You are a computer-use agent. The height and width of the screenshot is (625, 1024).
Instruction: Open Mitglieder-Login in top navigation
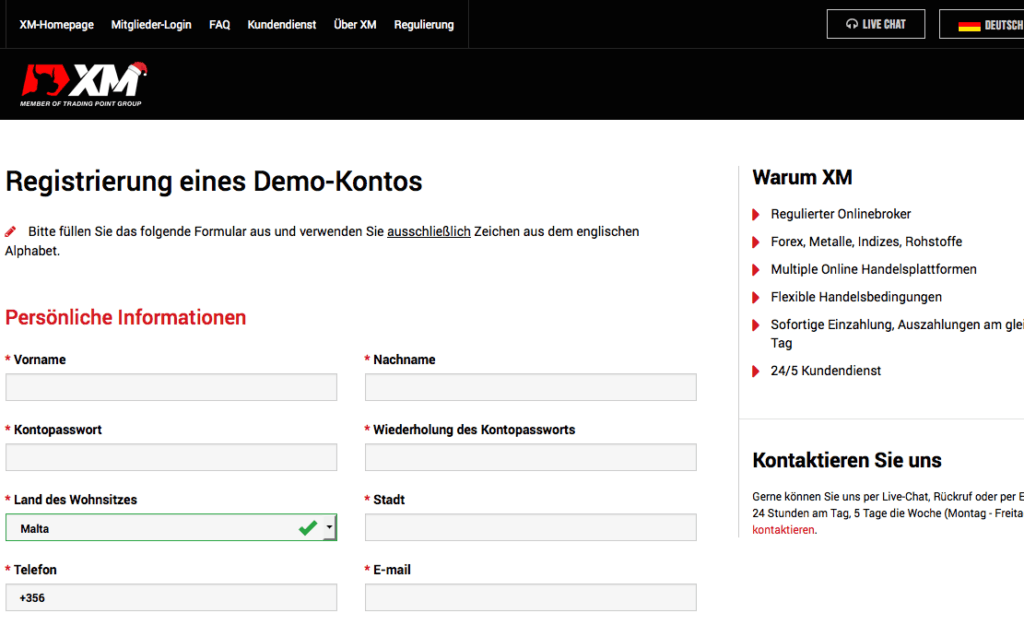(x=151, y=25)
